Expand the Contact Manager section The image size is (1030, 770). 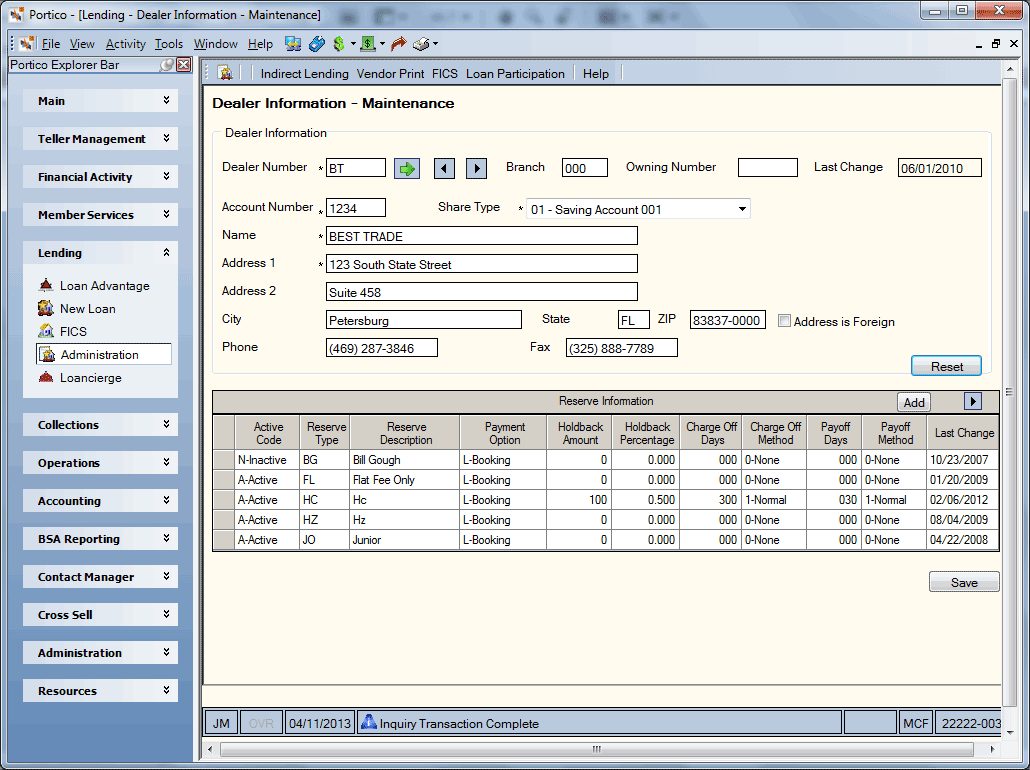(166, 576)
